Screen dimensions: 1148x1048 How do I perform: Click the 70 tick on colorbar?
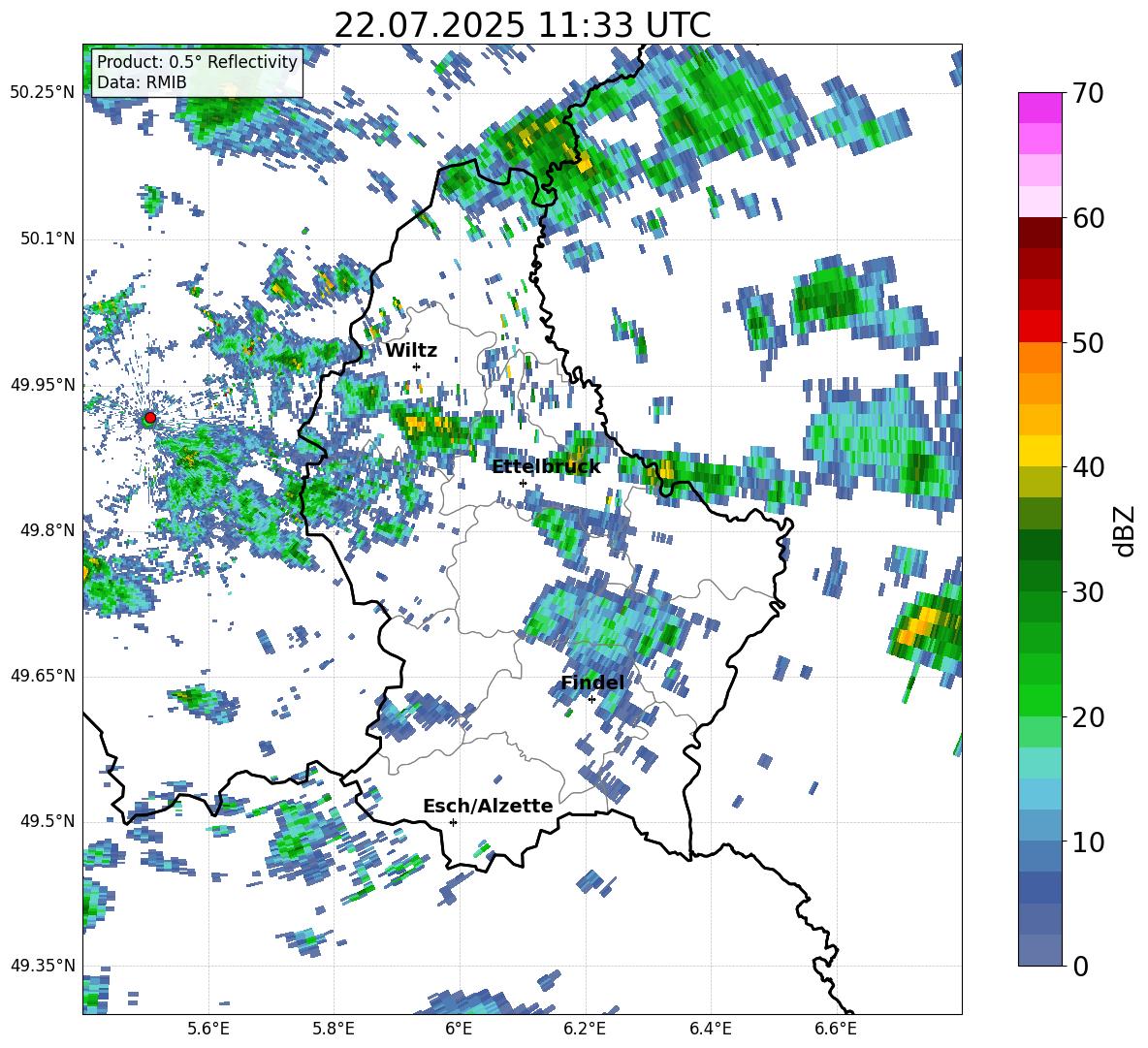1090,93
